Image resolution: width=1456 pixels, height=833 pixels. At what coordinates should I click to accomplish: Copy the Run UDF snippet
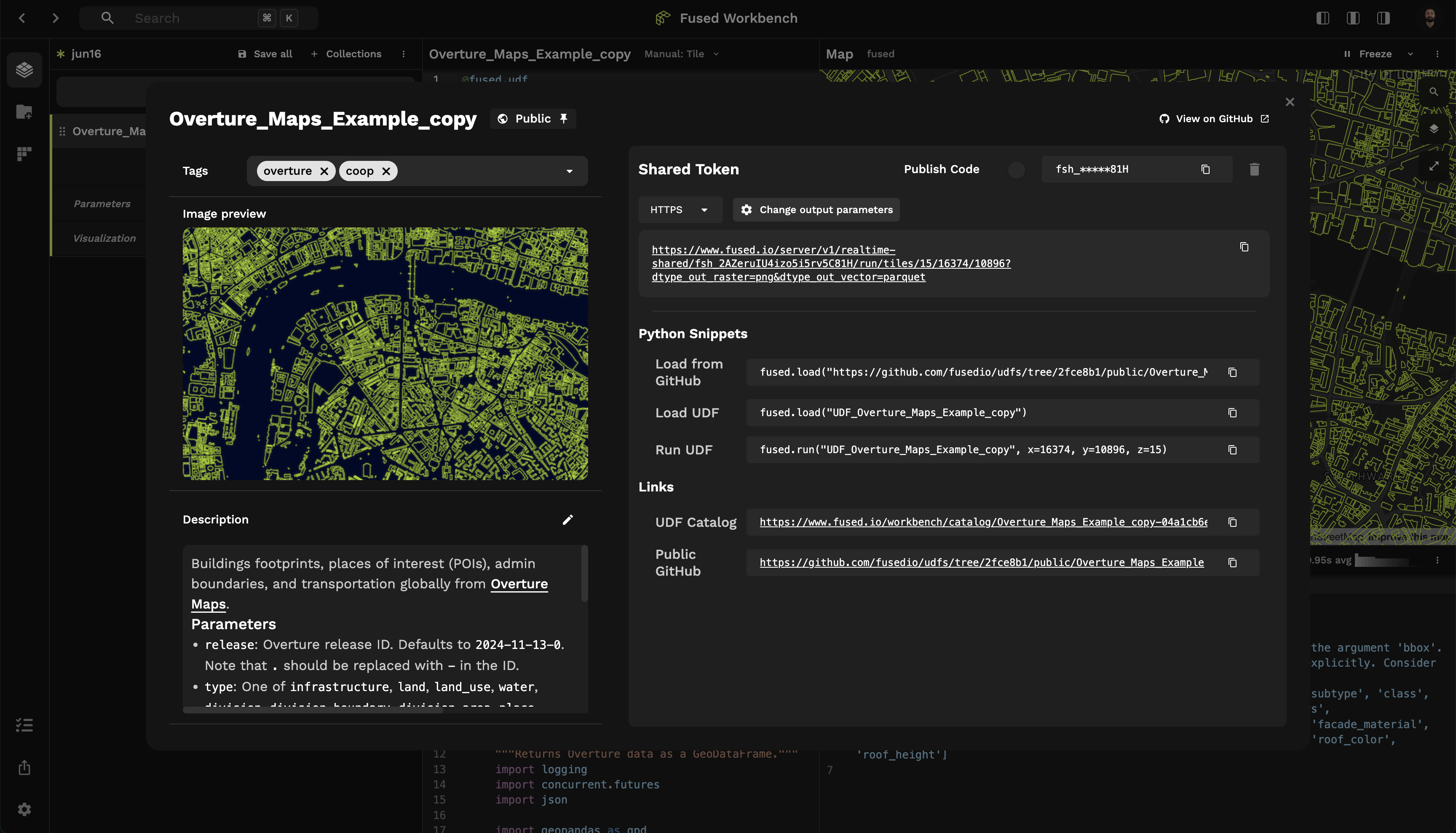[1232, 450]
